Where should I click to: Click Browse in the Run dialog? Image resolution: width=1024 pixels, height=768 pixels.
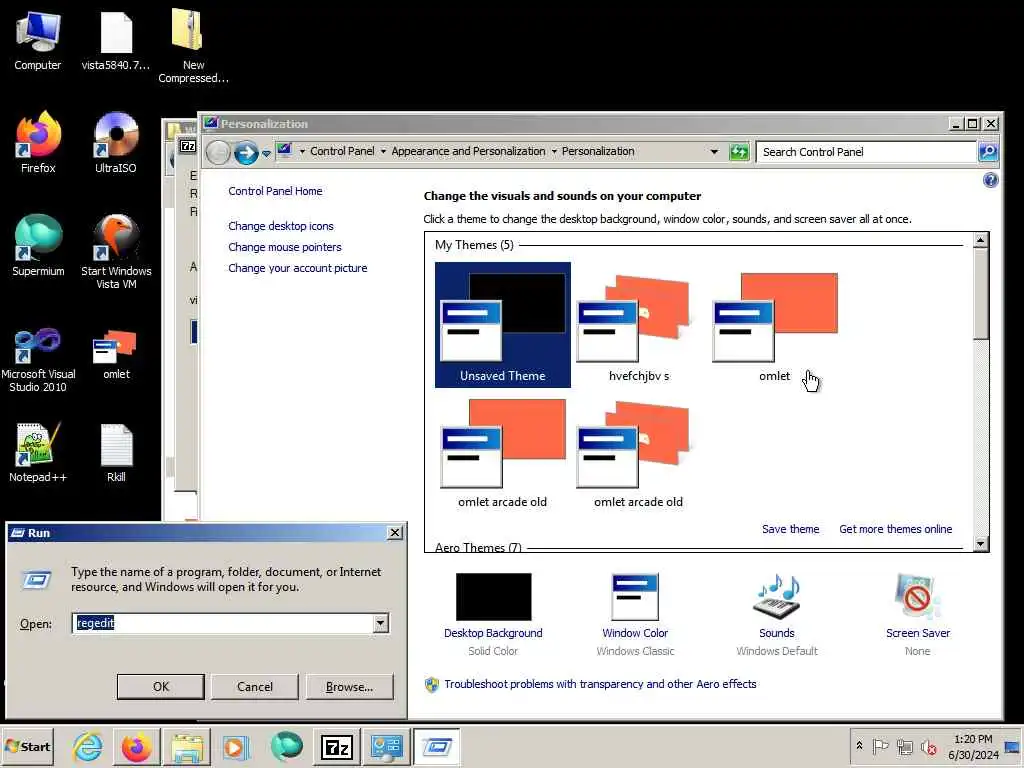349,686
